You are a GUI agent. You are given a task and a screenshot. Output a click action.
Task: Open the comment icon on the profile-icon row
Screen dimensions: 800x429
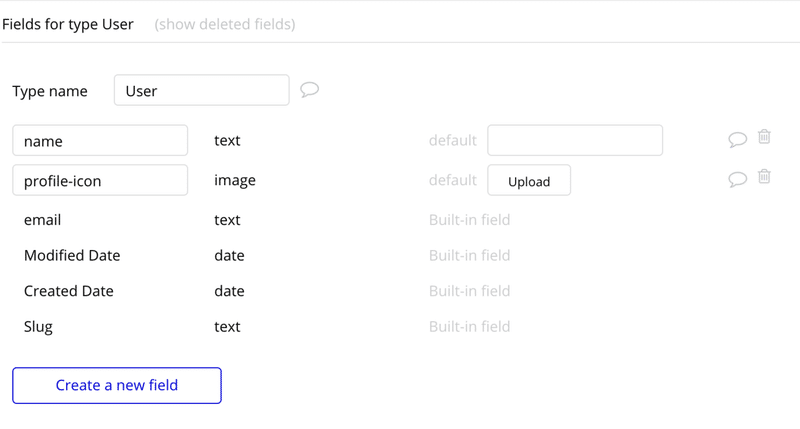[x=737, y=179]
